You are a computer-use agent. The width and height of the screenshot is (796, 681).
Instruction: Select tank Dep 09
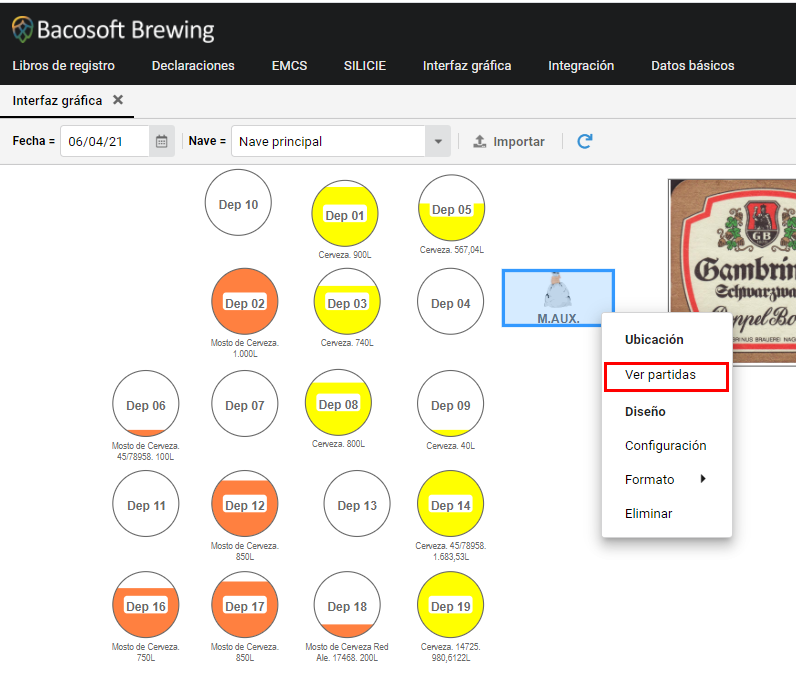pos(450,403)
